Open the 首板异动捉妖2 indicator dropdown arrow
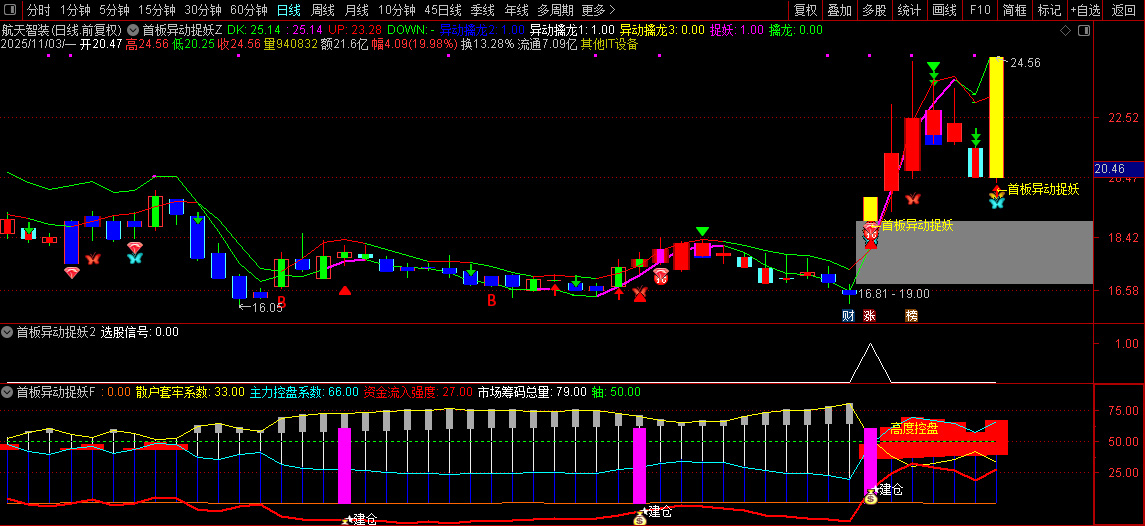Viewport: 1145px width, 526px height. point(8,332)
